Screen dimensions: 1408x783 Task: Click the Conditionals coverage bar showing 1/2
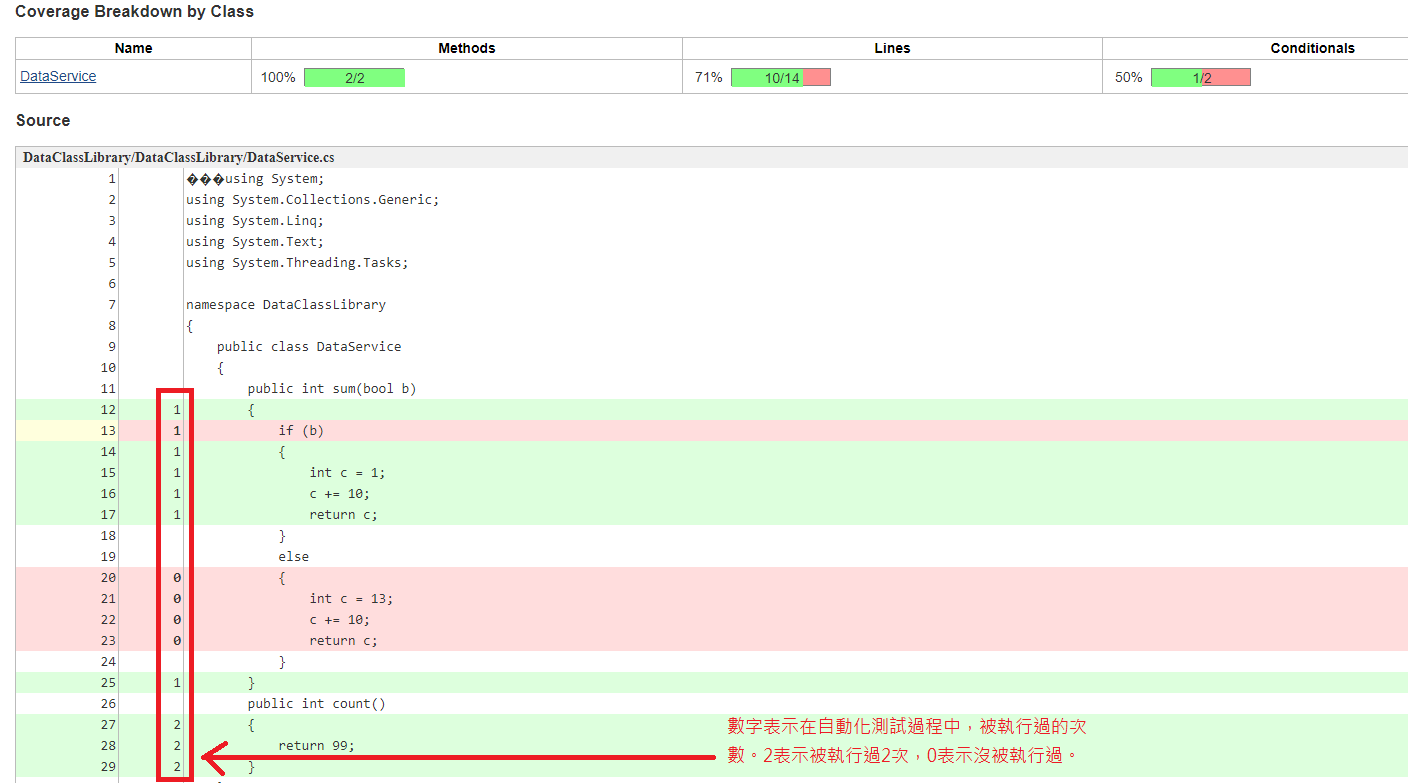click(1201, 77)
